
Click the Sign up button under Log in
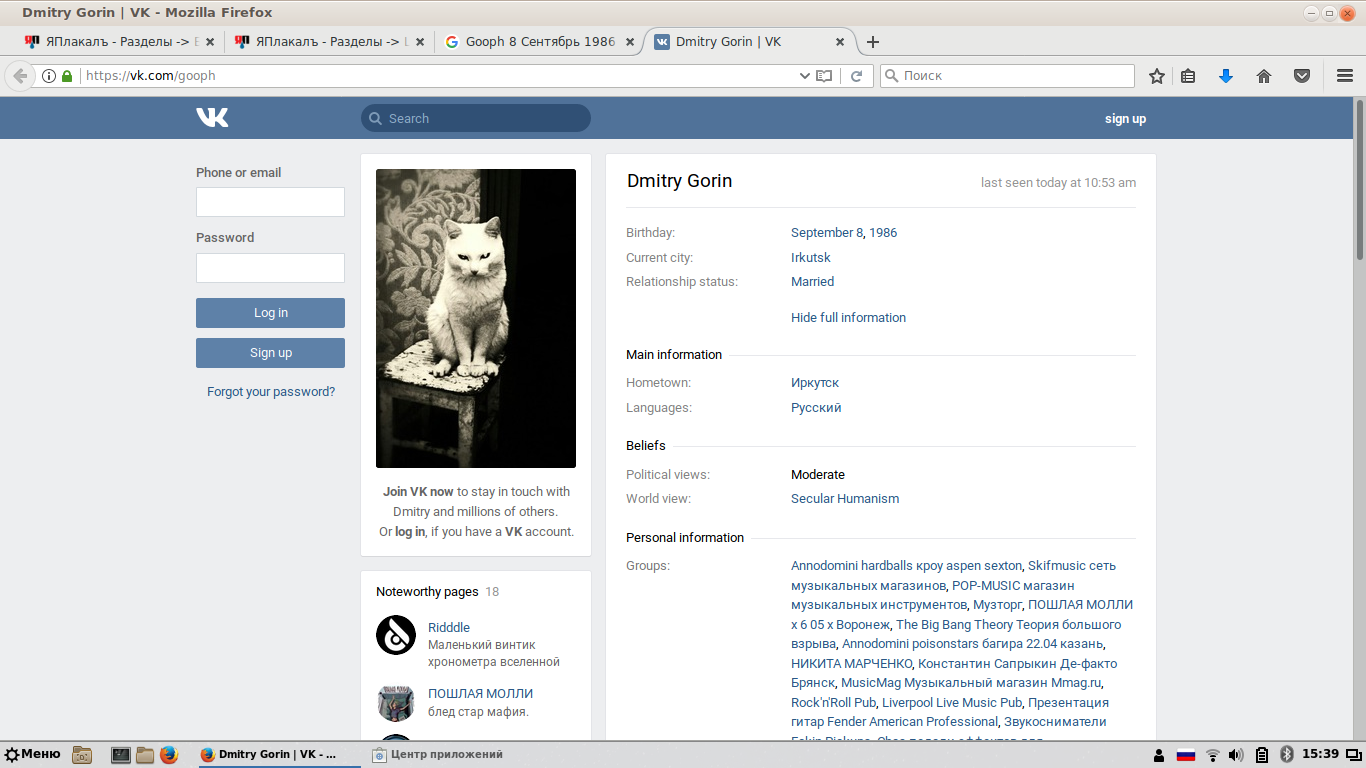pos(270,353)
